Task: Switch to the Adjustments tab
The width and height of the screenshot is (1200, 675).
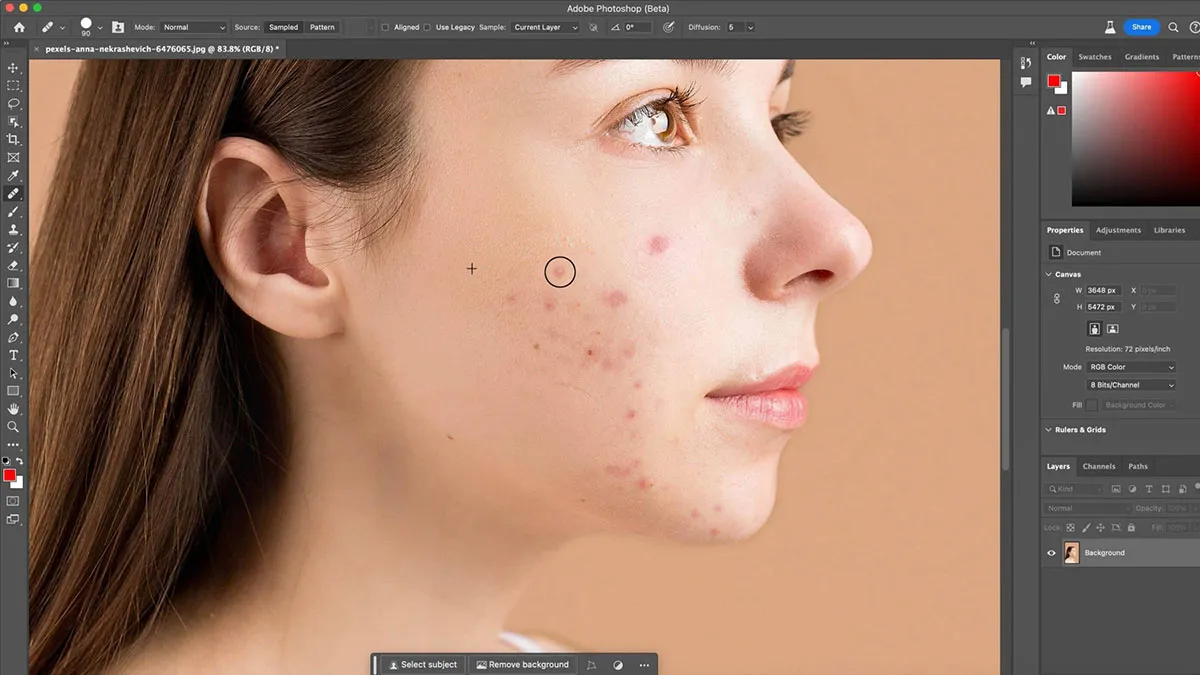Action: click(x=1118, y=230)
